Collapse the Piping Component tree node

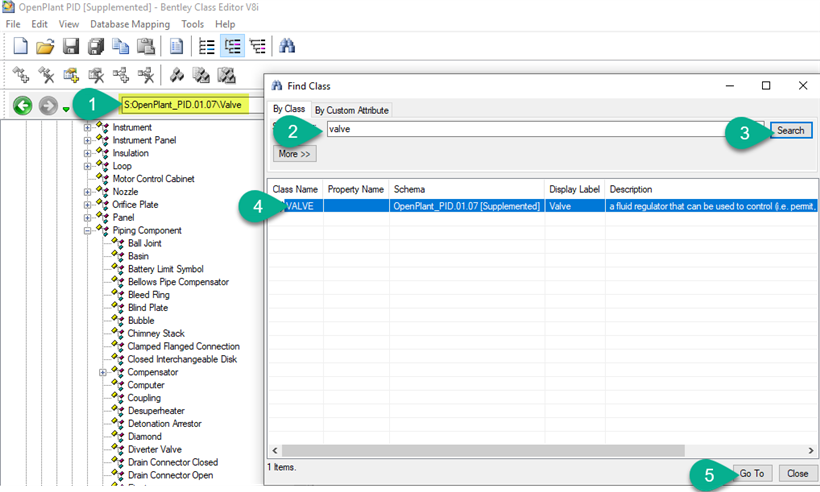87,231
